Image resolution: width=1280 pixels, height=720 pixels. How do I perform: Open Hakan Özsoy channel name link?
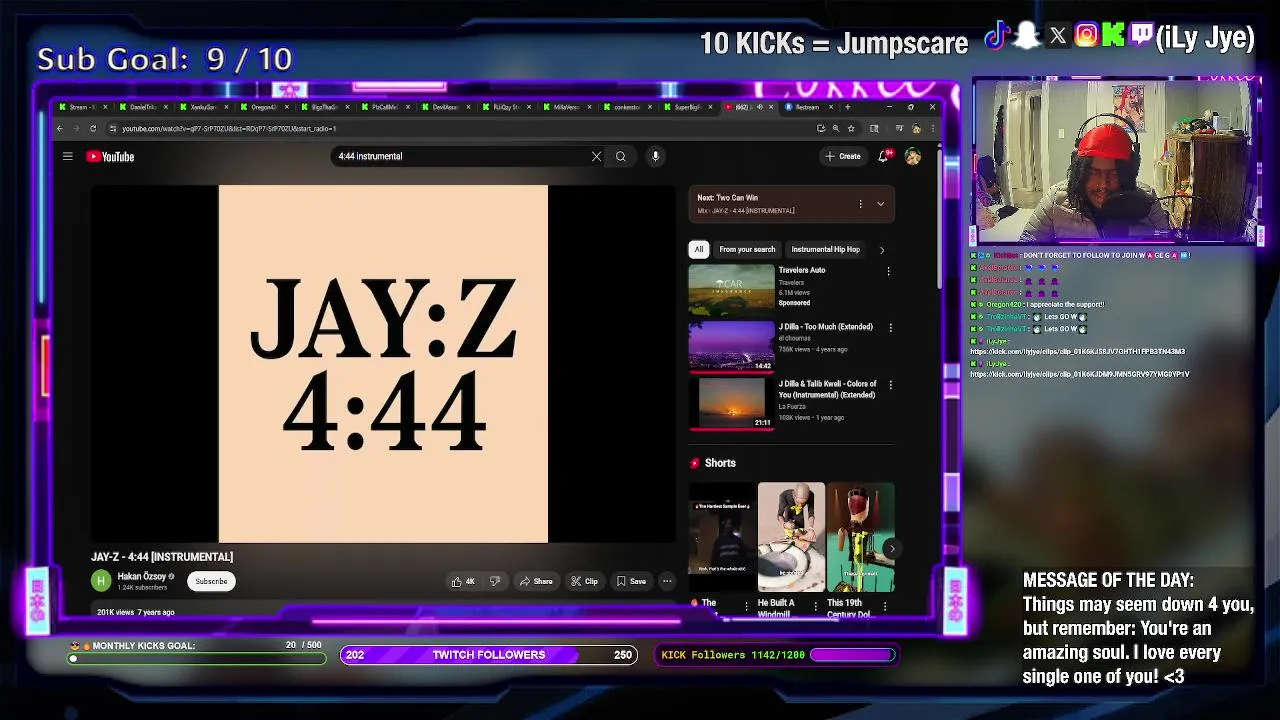(142, 577)
